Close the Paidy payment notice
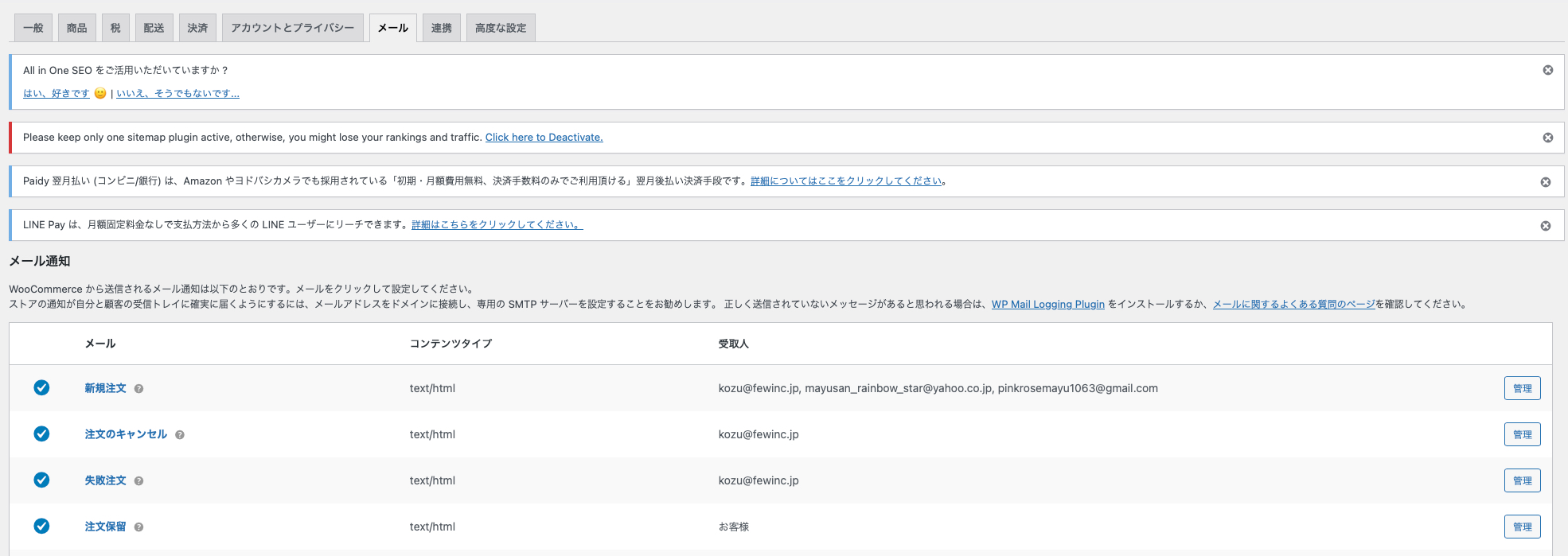The image size is (1568, 556). point(1545,182)
